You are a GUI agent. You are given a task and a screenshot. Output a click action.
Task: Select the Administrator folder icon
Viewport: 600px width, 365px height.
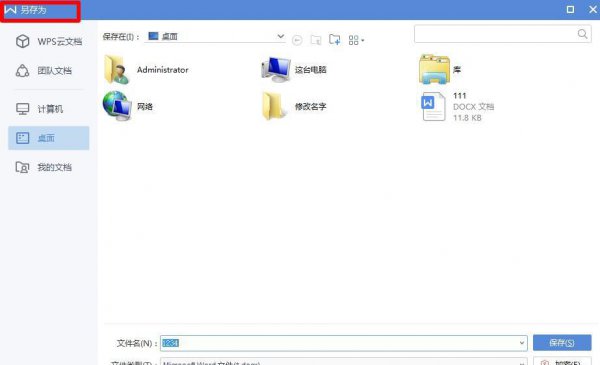pos(116,69)
